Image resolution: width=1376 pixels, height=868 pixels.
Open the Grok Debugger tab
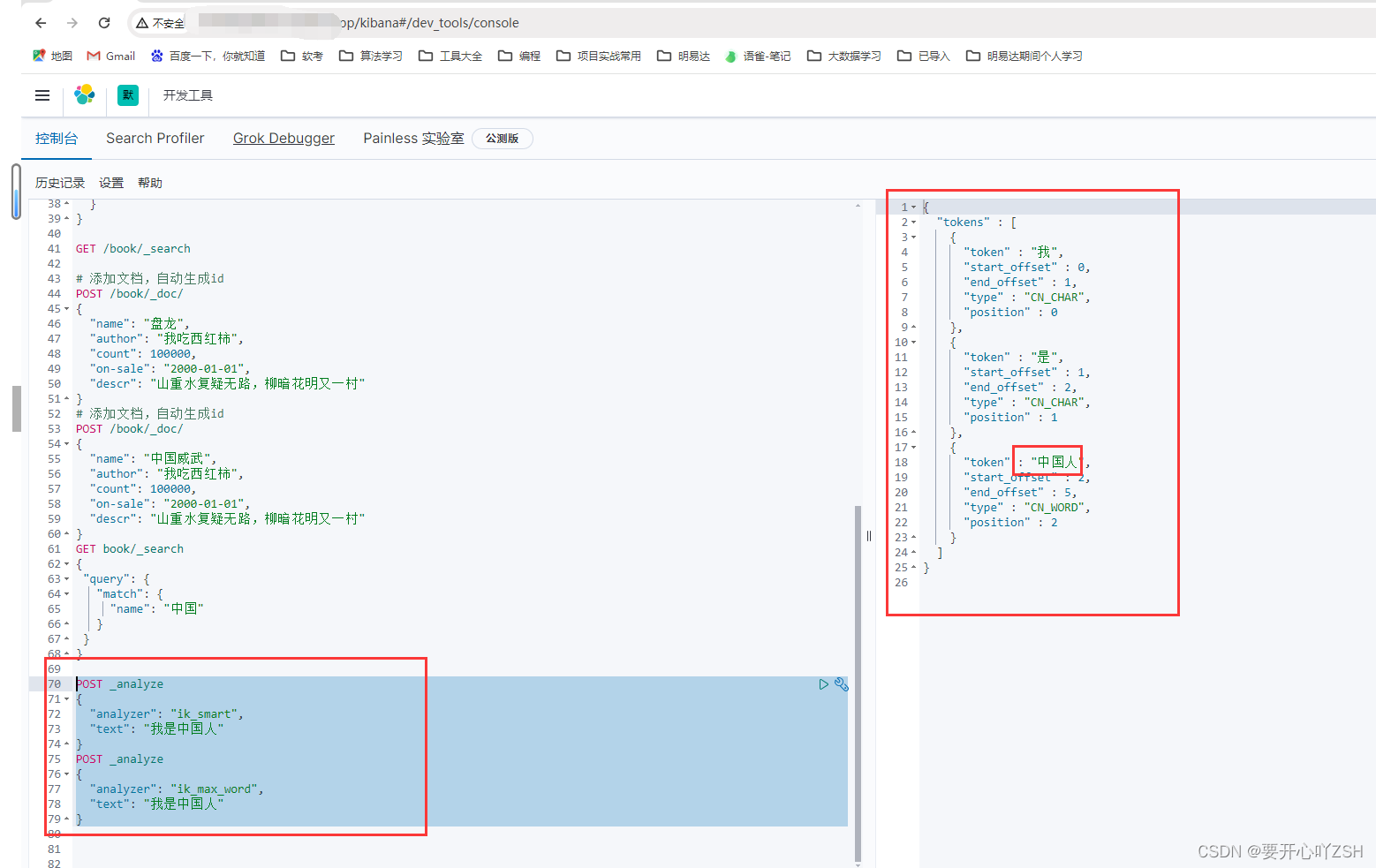284,138
